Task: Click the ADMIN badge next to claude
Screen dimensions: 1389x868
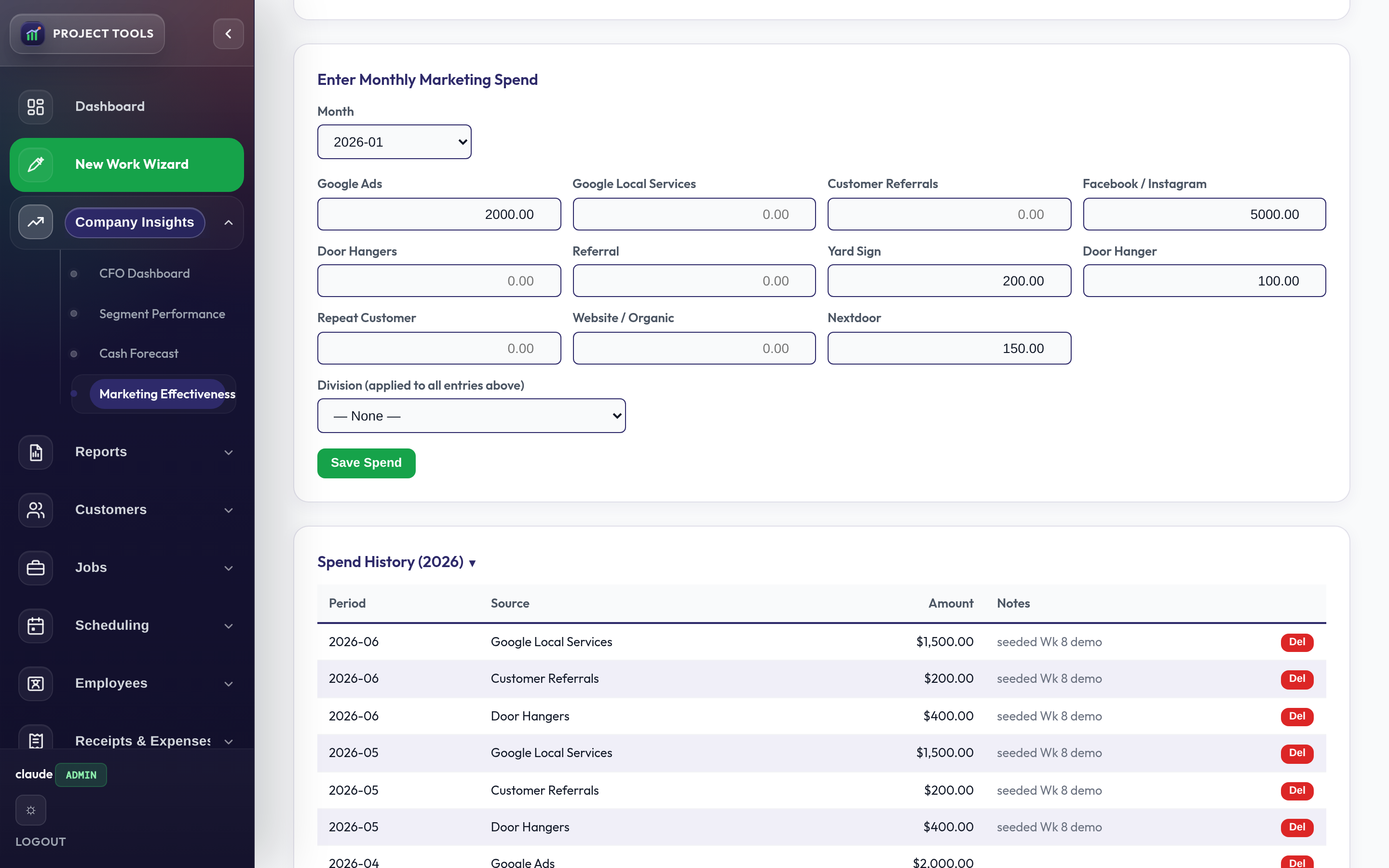Action: click(x=81, y=775)
